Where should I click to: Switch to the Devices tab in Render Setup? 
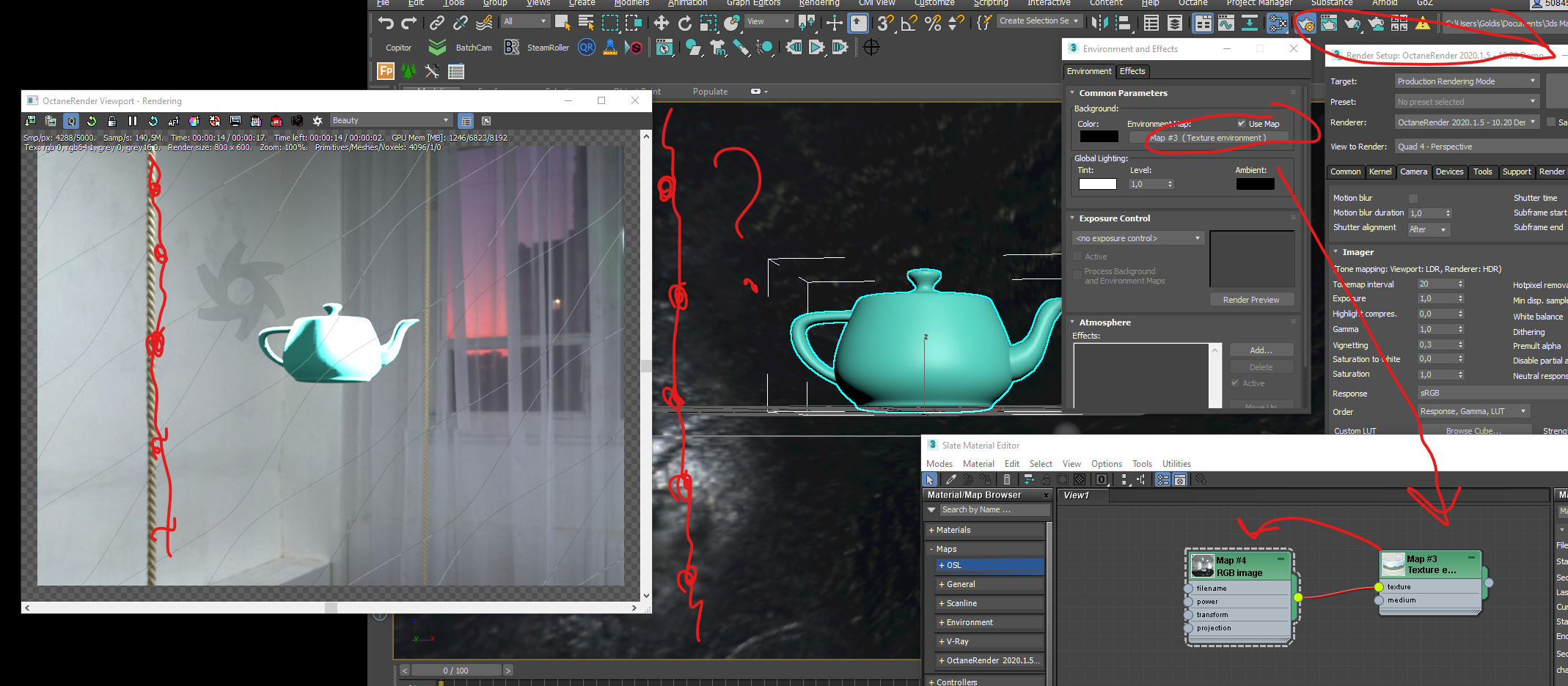(x=1449, y=171)
